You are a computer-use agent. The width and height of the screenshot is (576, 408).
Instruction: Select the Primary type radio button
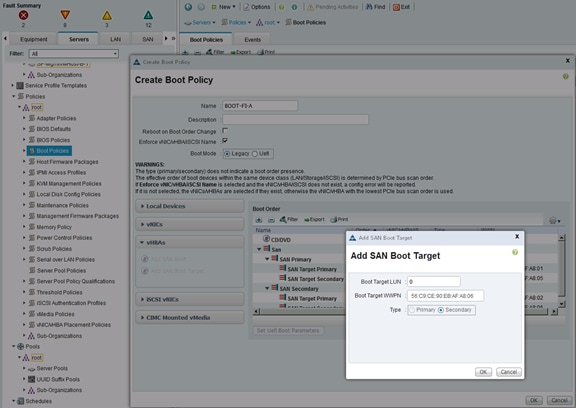(412, 310)
